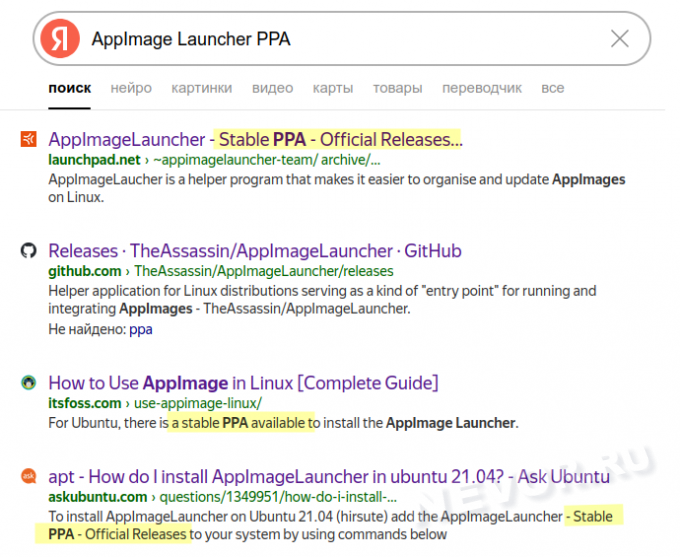Open How to Use AppImage in Linux result
Screen dimensions: 680x557
[243, 383]
